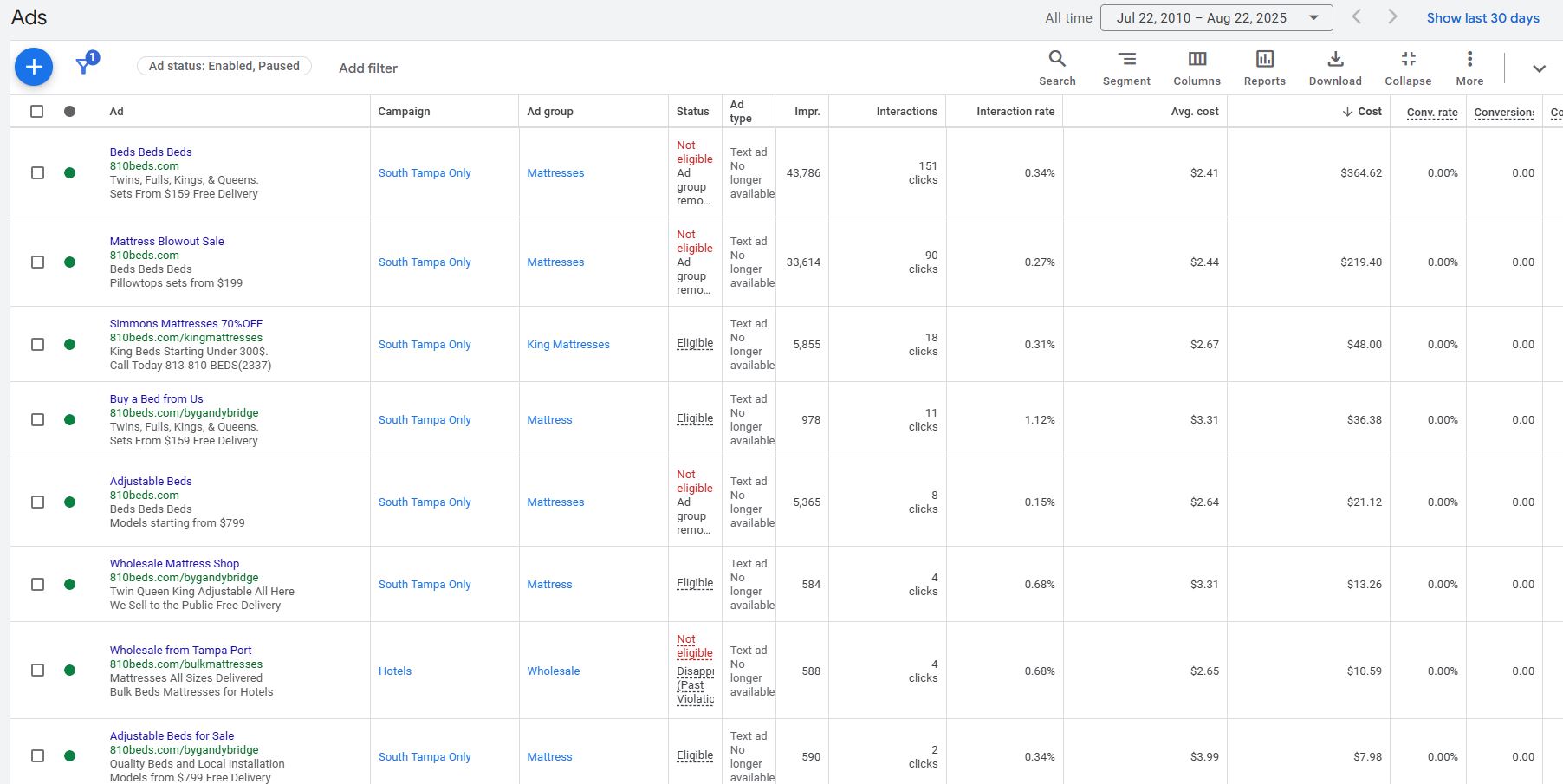
Task: Open the Wholesale ad group link
Action: point(554,671)
